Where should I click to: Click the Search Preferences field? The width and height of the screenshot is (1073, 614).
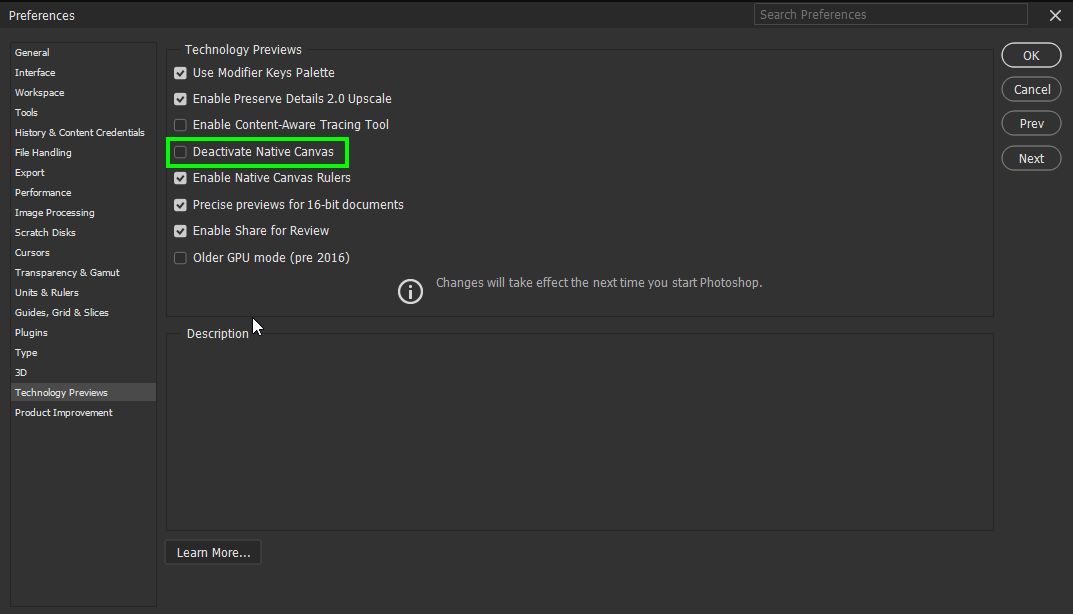tap(890, 14)
